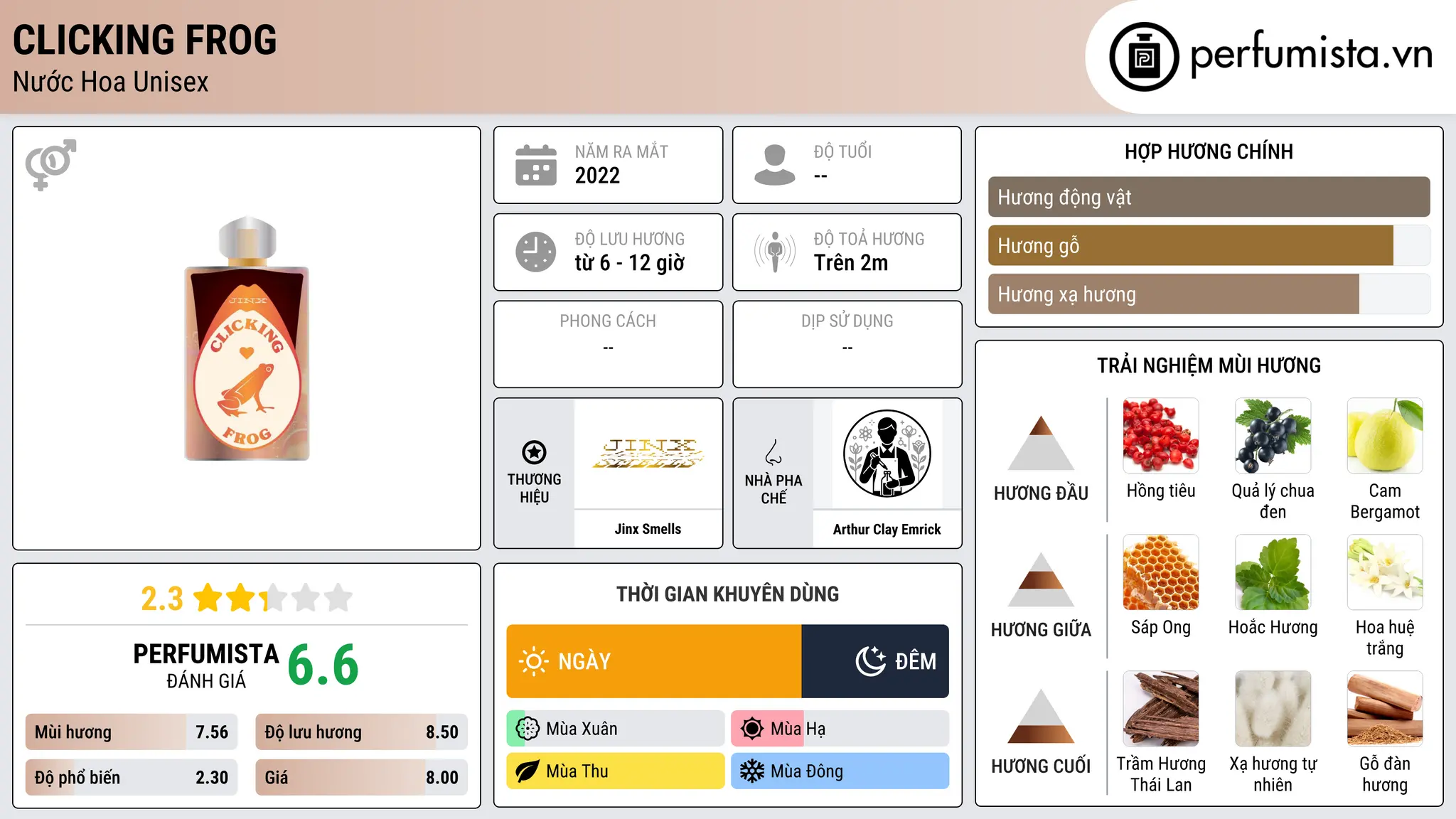1456x819 pixels.
Task: Click the sun icon in the NGÀY bar
Action: (x=534, y=661)
